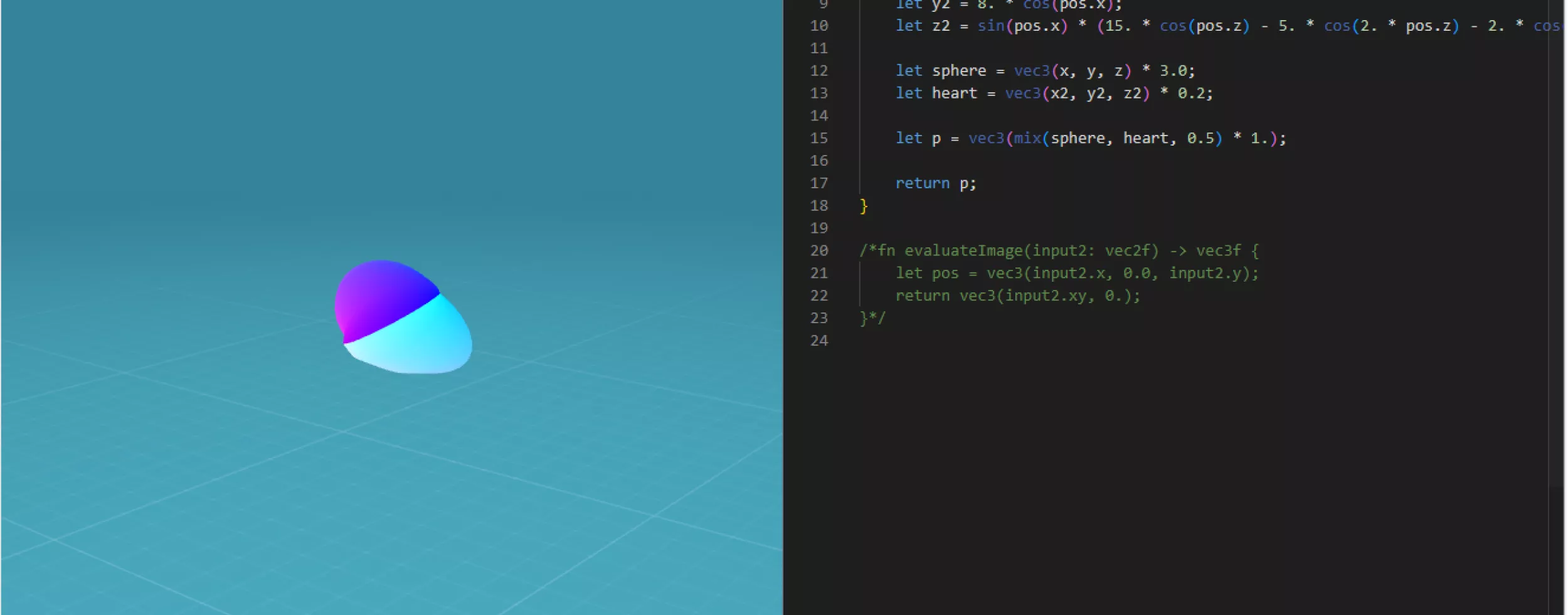Click the word "sphere" in line 12
This screenshot has width=1568, height=615.
point(958,71)
